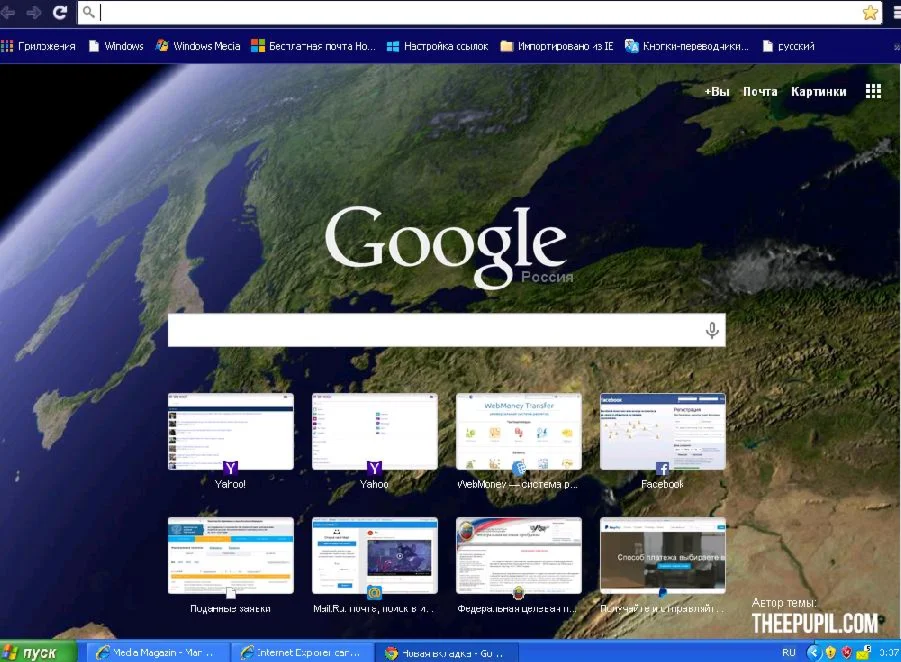Focus the browser address bar
This screenshot has height=662, width=901.
480,12
